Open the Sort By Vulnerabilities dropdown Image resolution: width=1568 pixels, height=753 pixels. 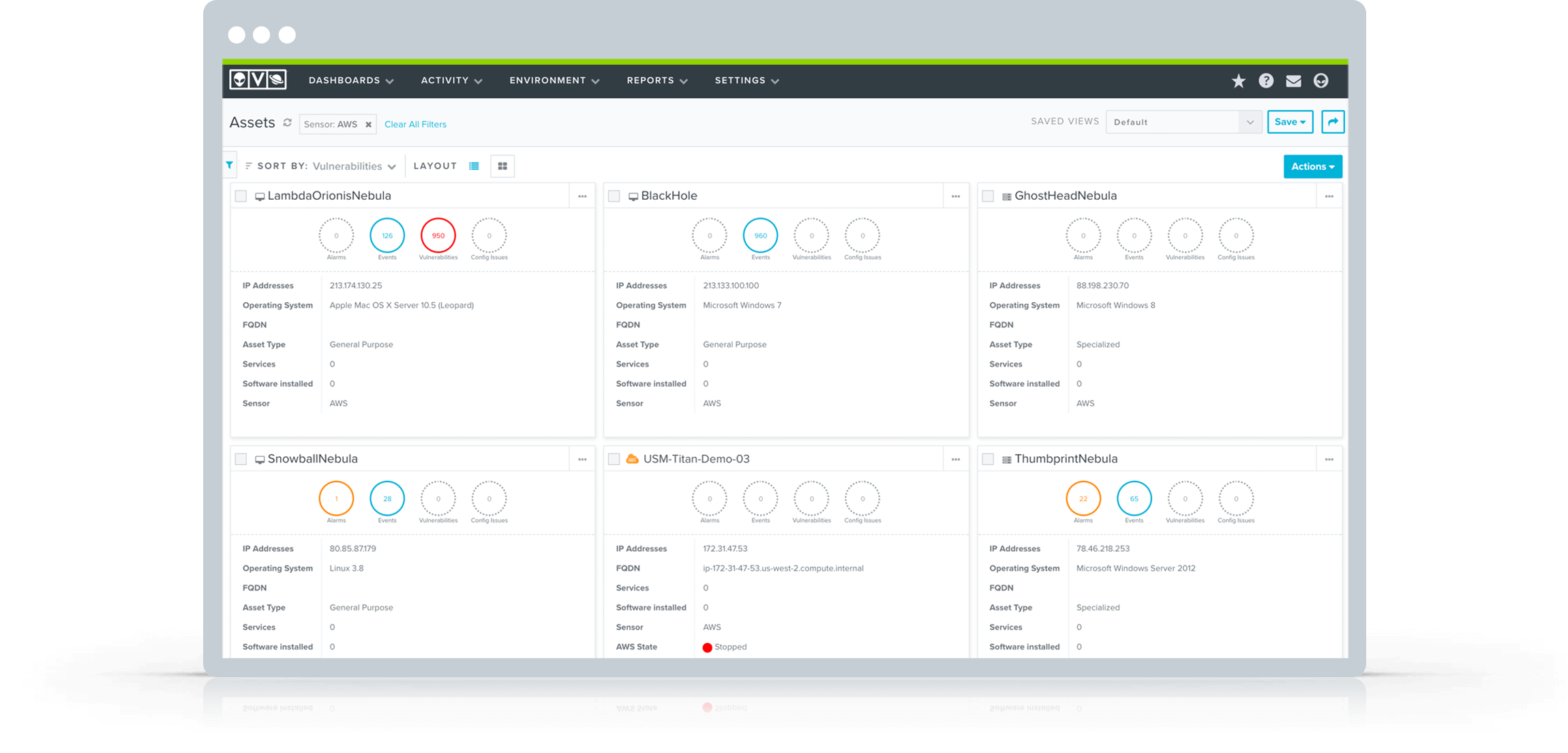tap(354, 166)
